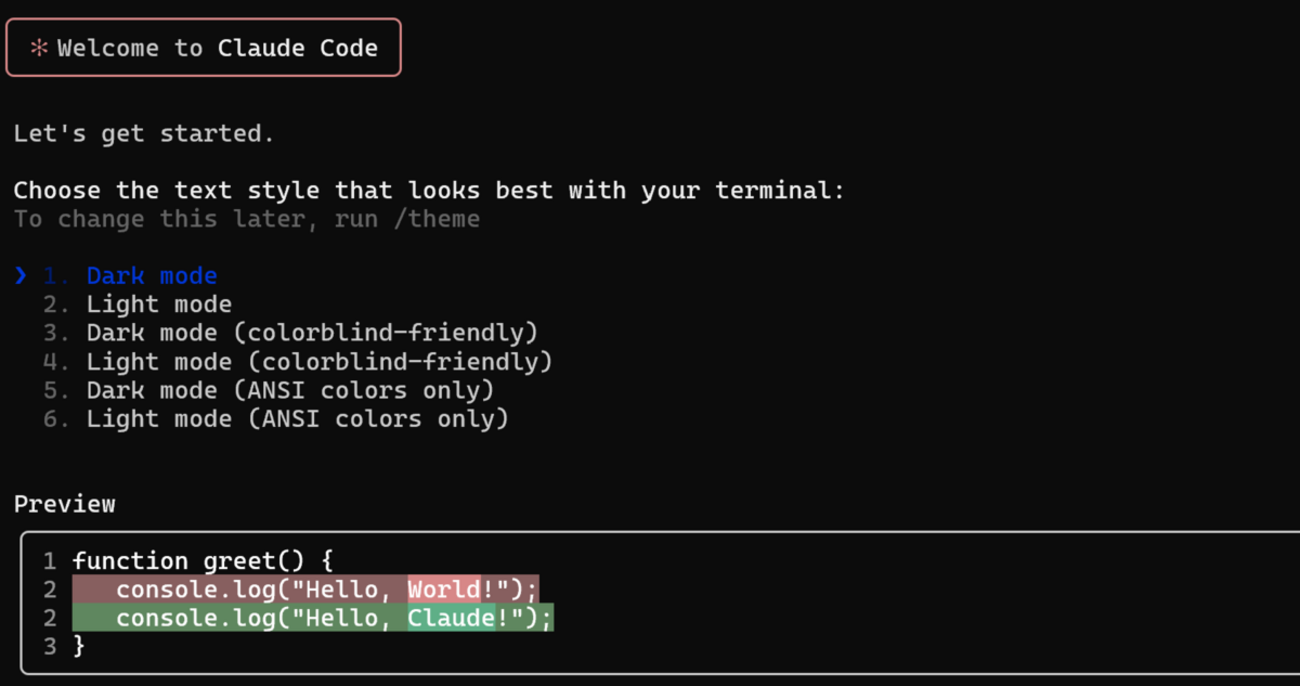The image size is (1300, 686).
Task: Click the "function greet() {" code line
Action: click(x=203, y=561)
